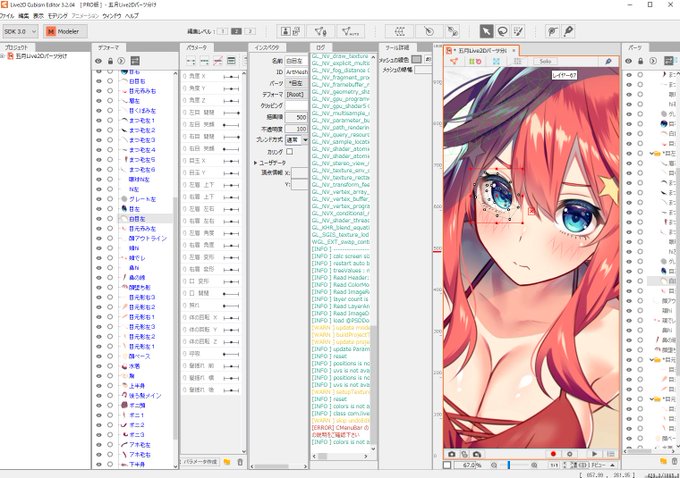The image size is (680, 478).
Task: Open the SDK 3.0 dropdown
Action: tap(20, 32)
